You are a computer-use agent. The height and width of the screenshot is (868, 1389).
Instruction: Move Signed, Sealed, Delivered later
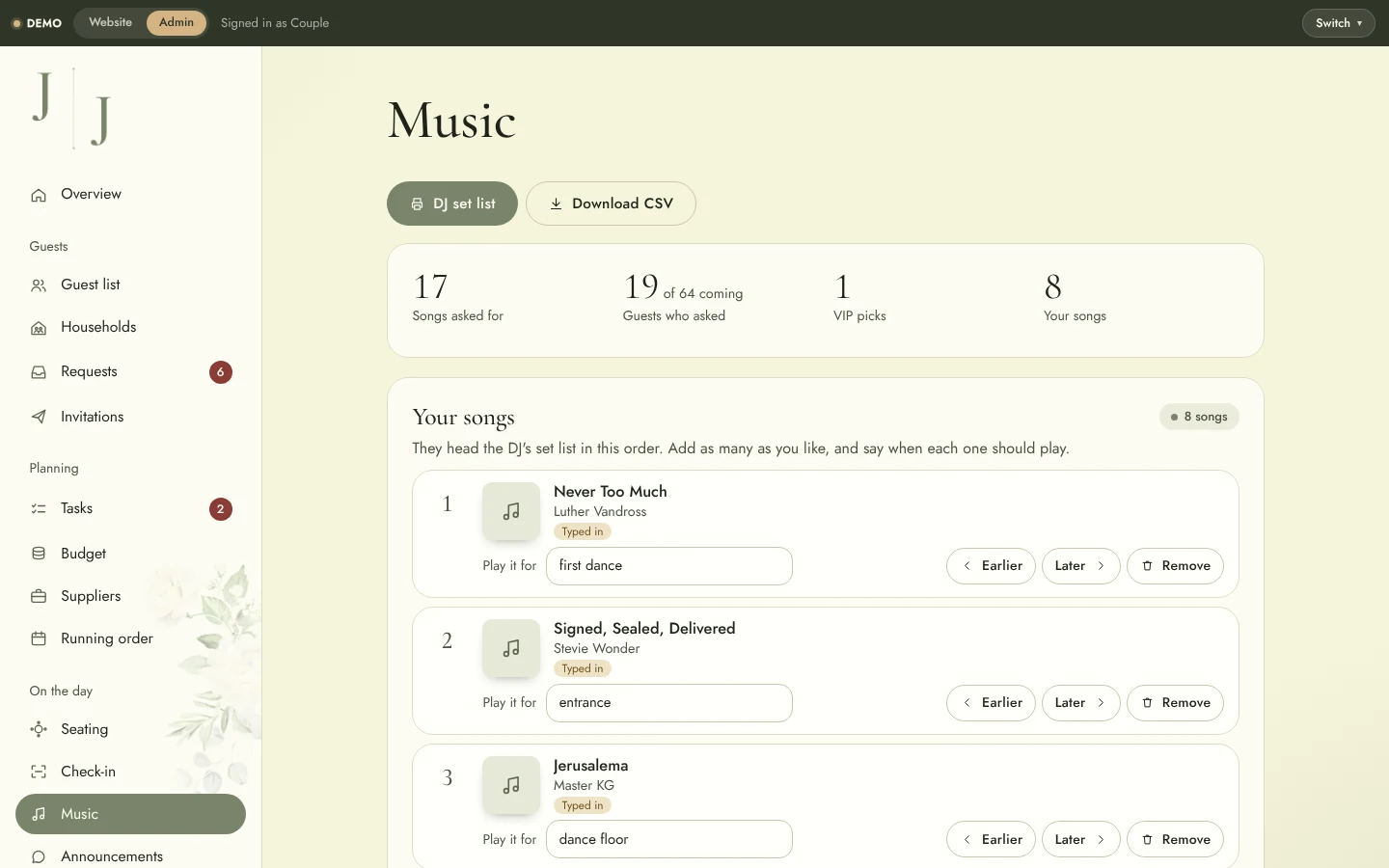tap(1080, 703)
